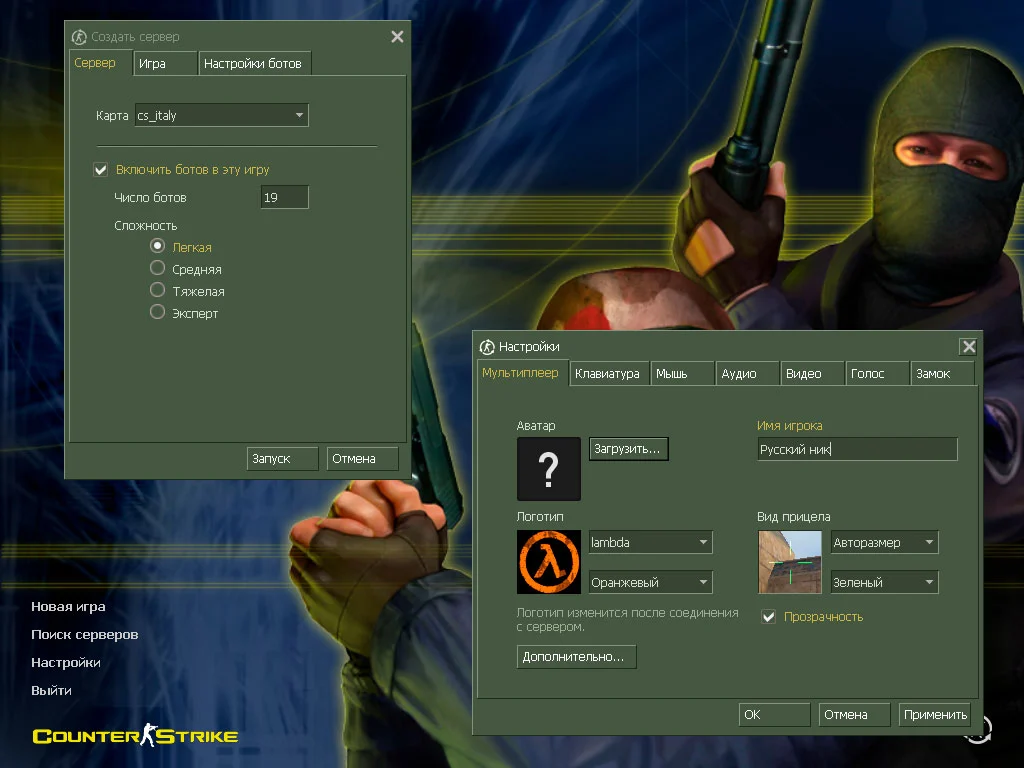
Task: Open the Замок tab
Action: coord(942,374)
